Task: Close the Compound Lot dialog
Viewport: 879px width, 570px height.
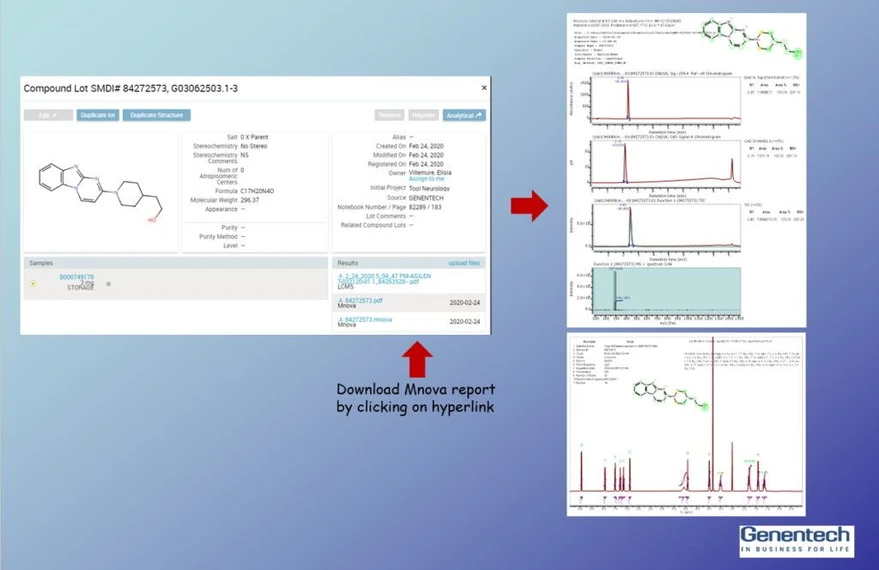Action: point(484,88)
